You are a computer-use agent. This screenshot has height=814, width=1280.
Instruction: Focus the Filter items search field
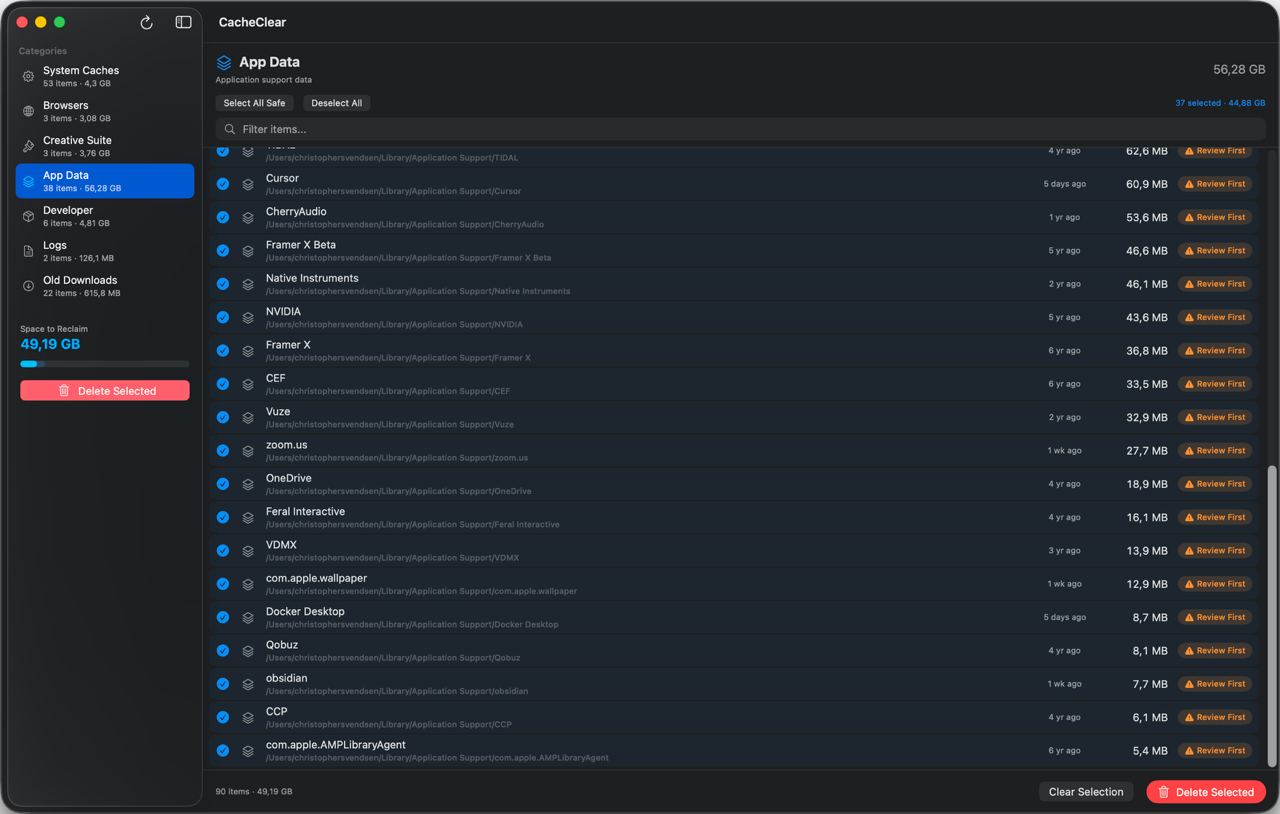[740, 129]
